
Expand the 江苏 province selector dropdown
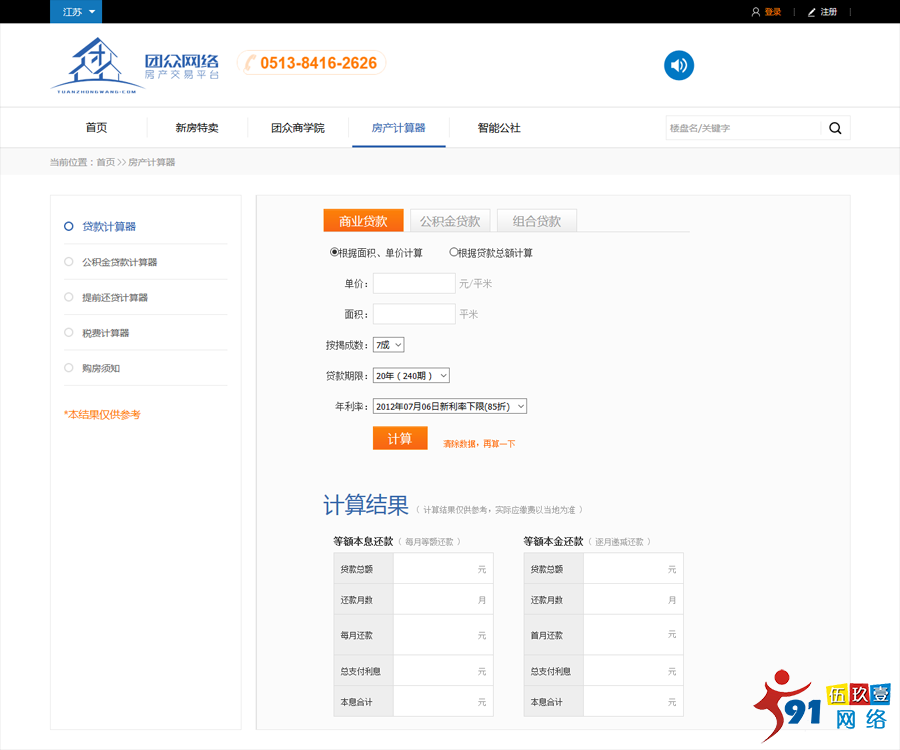(x=75, y=12)
